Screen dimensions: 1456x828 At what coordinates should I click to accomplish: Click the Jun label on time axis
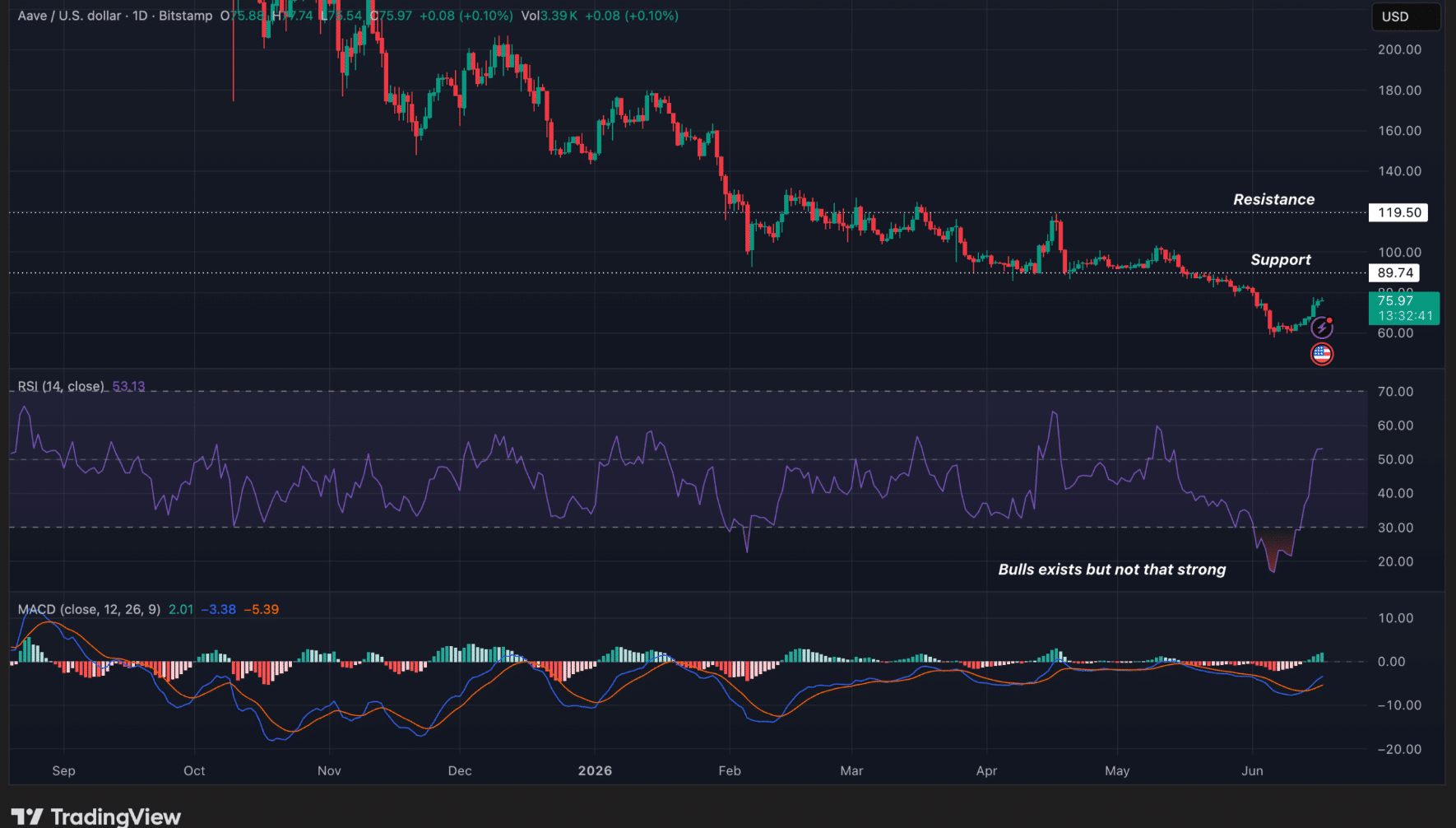[x=1252, y=771]
